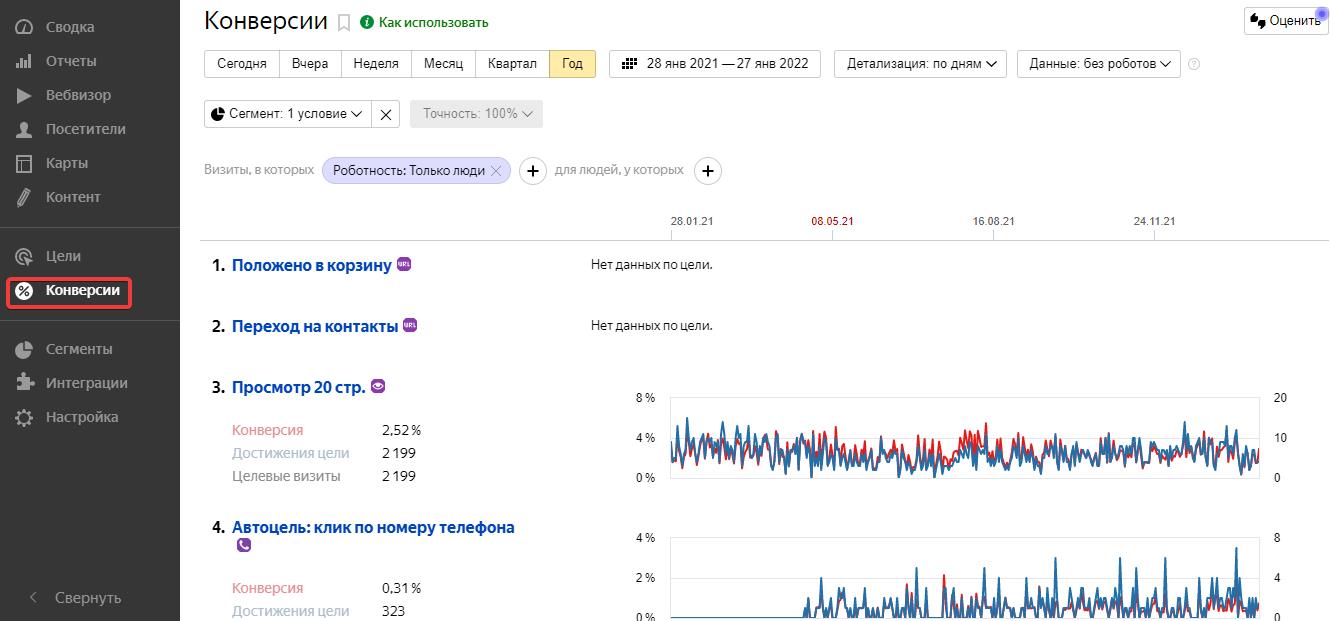Open Данные: без роботов dropdown

pos(1097,64)
